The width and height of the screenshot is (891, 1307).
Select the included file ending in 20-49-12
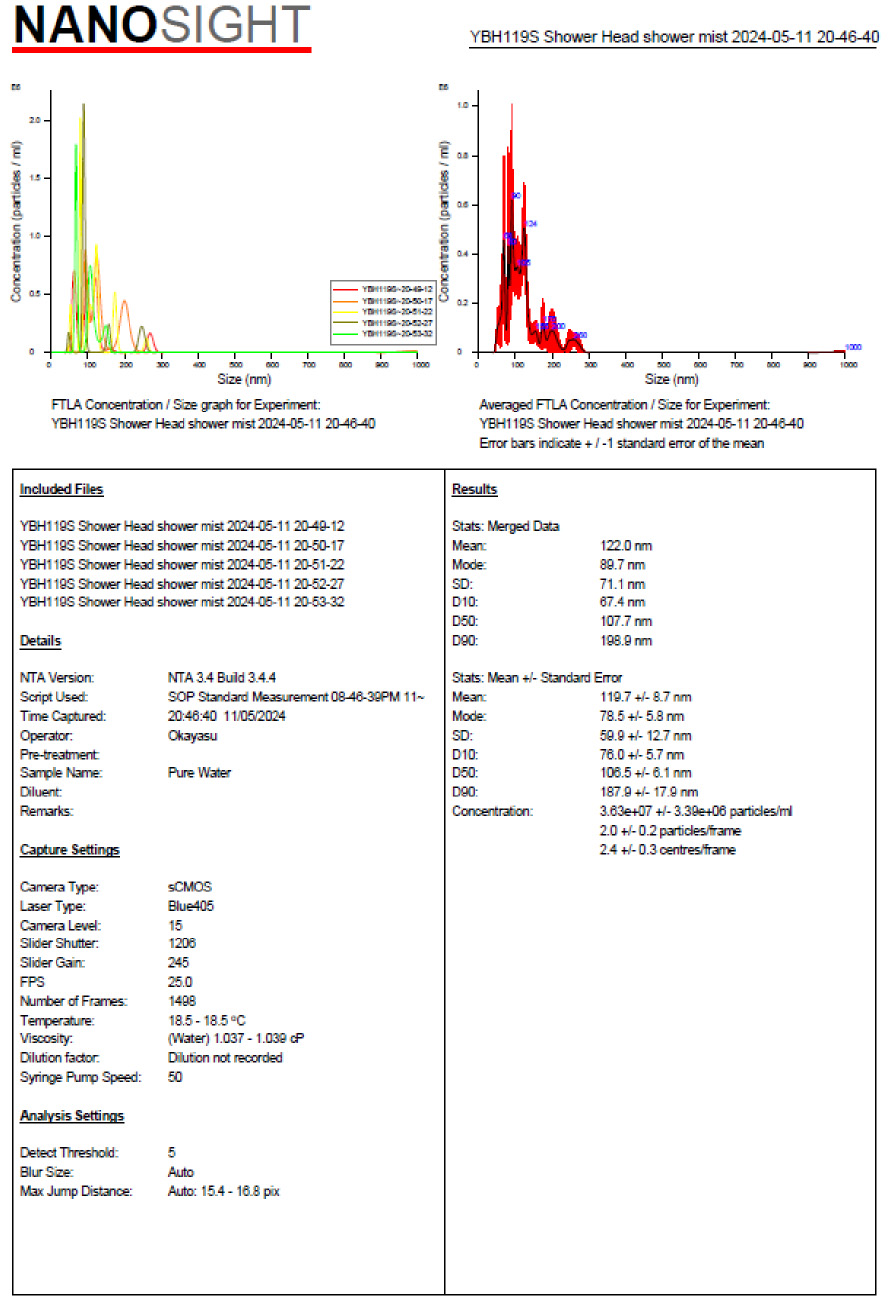click(x=182, y=525)
